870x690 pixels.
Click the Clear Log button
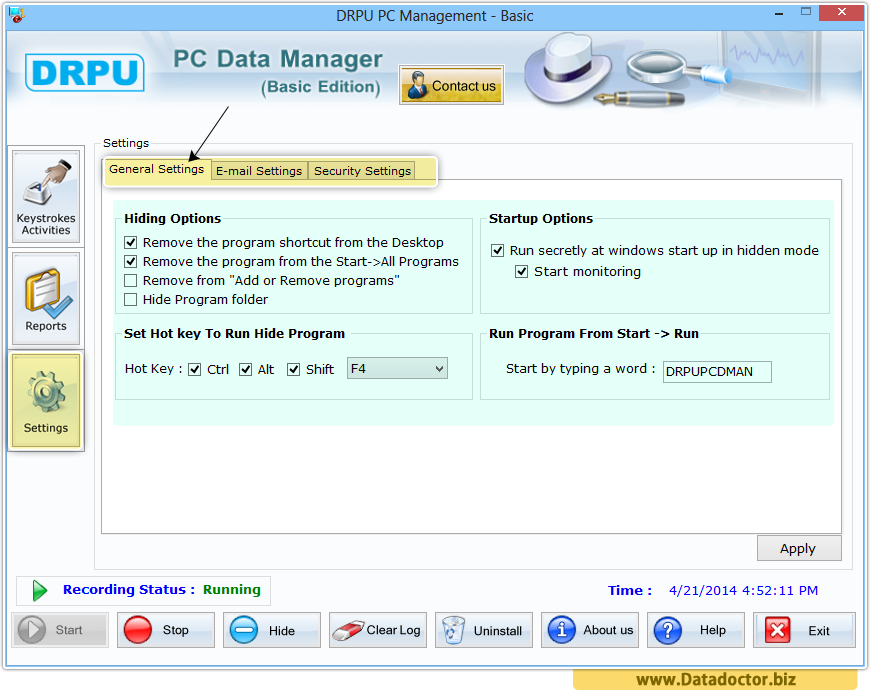(378, 630)
